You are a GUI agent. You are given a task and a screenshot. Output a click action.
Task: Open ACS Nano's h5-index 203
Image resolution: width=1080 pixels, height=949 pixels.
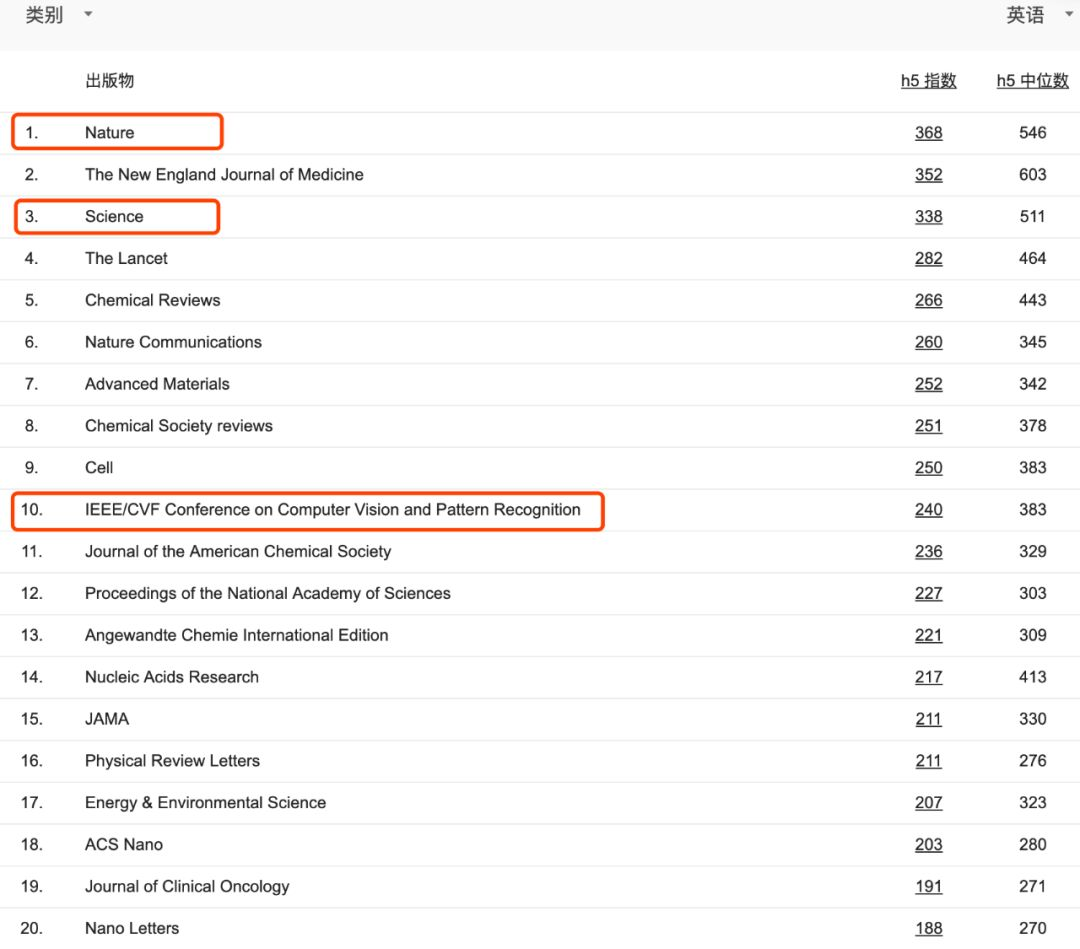pyautogui.click(x=928, y=845)
